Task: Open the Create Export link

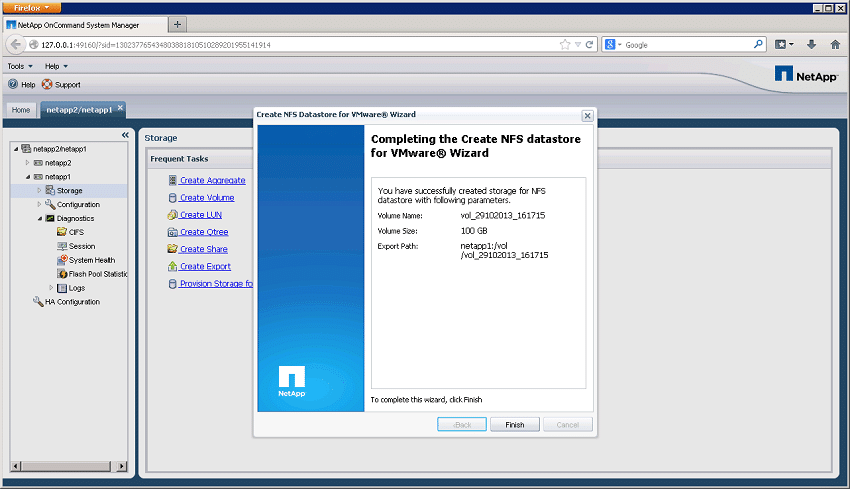Action: click(x=205, y=266)
